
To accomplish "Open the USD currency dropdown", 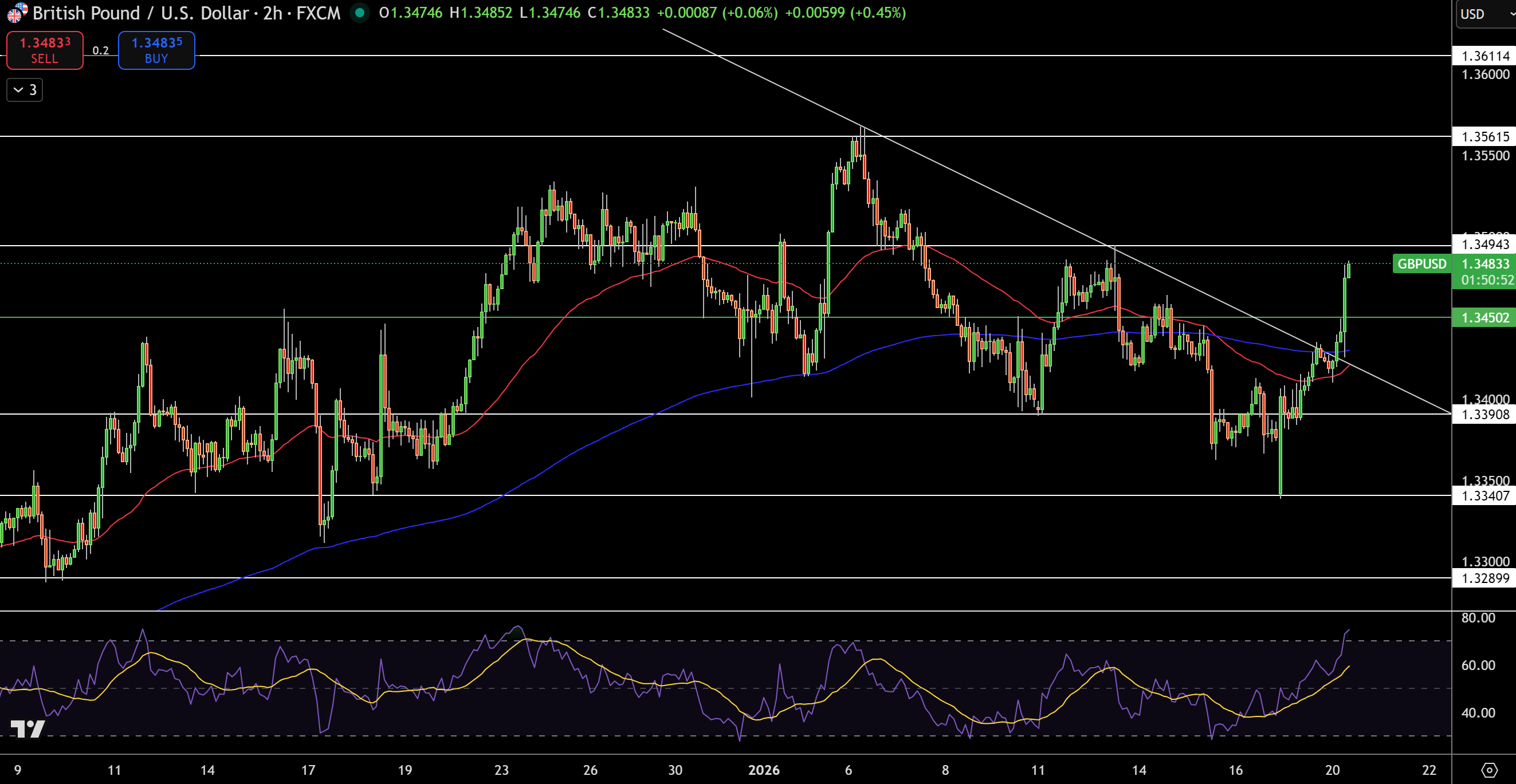I will tap(1486, 14).
